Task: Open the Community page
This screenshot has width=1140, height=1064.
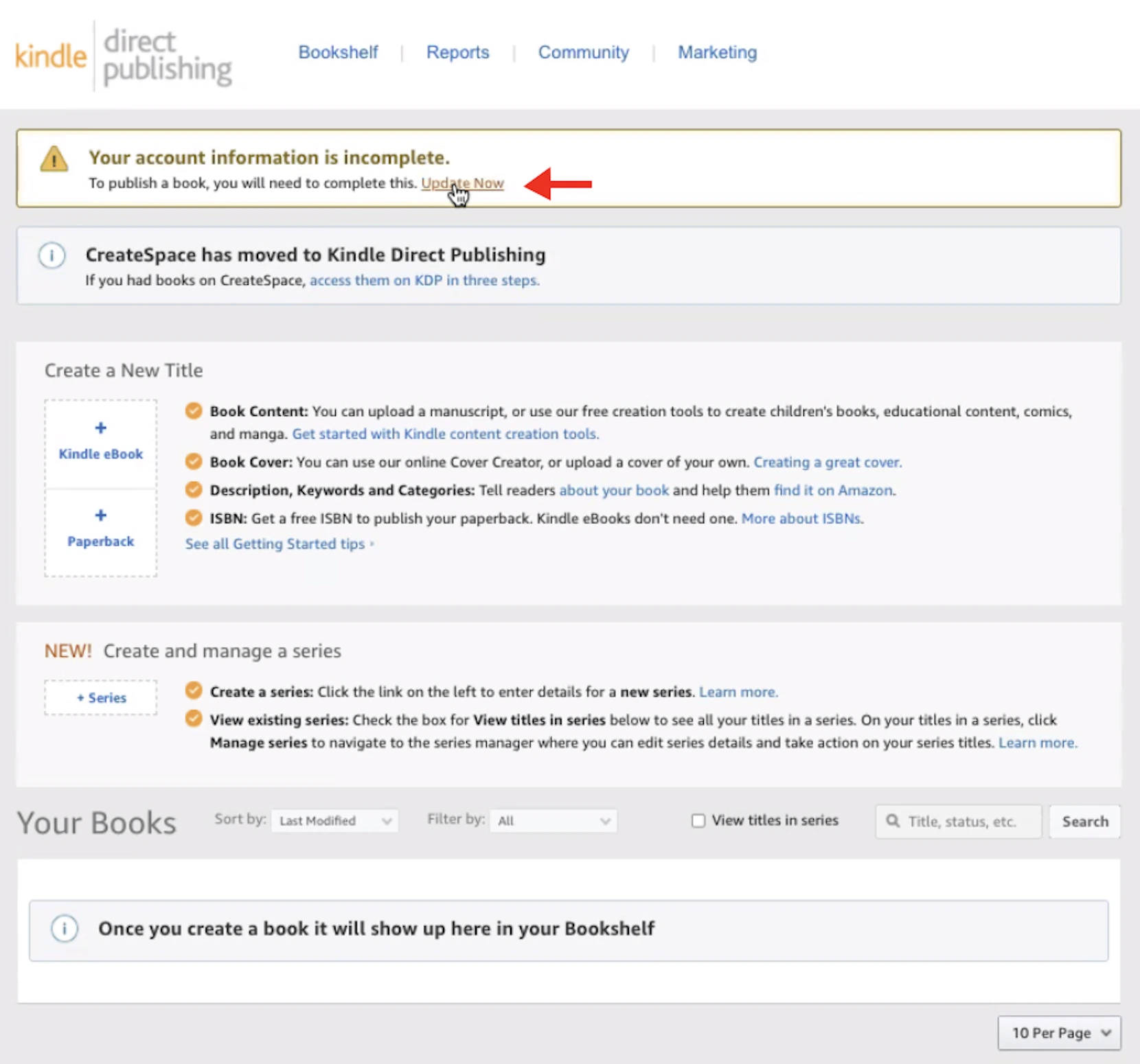Action: [584, 53]
